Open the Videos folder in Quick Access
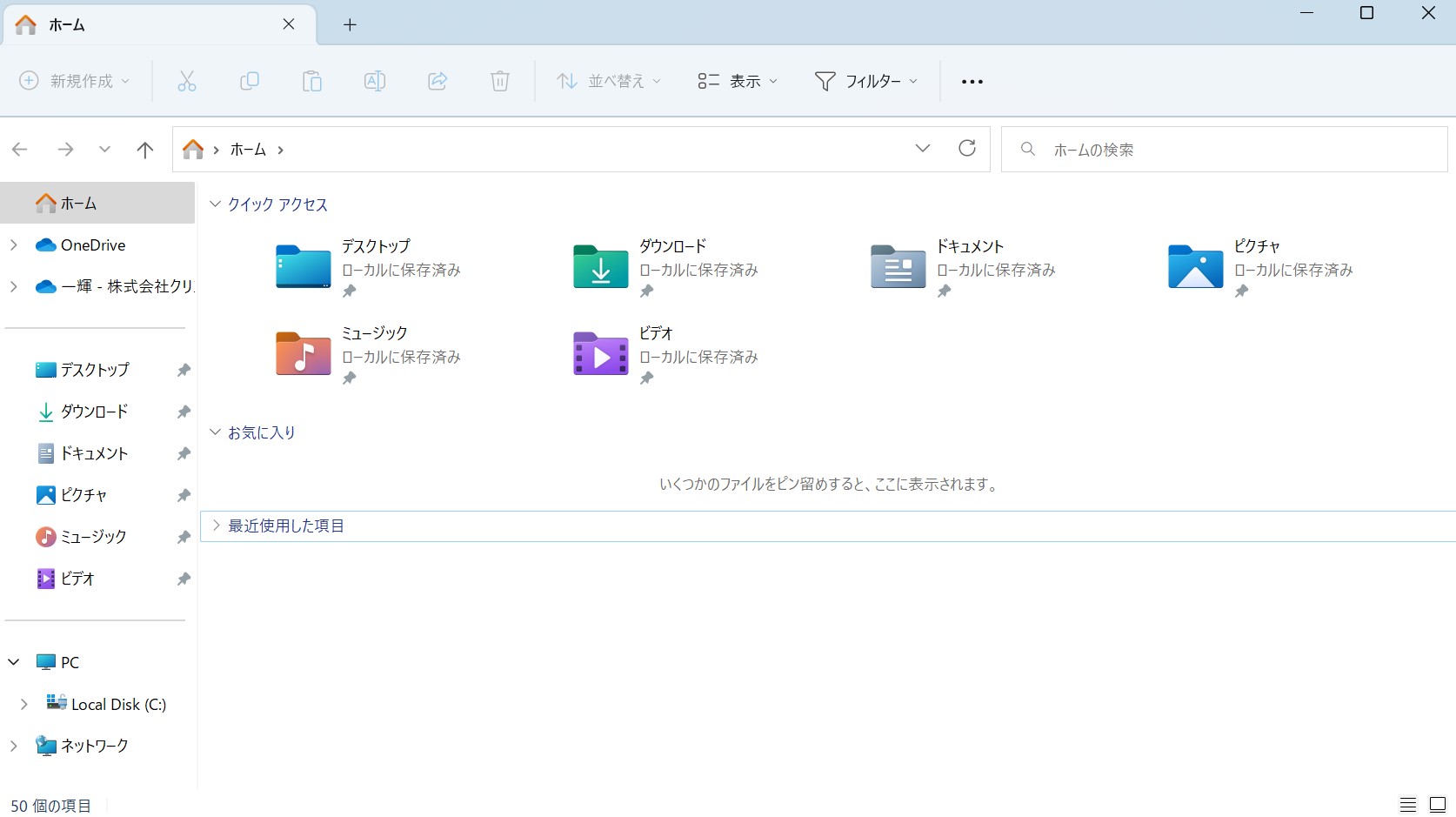 [601, 354]
